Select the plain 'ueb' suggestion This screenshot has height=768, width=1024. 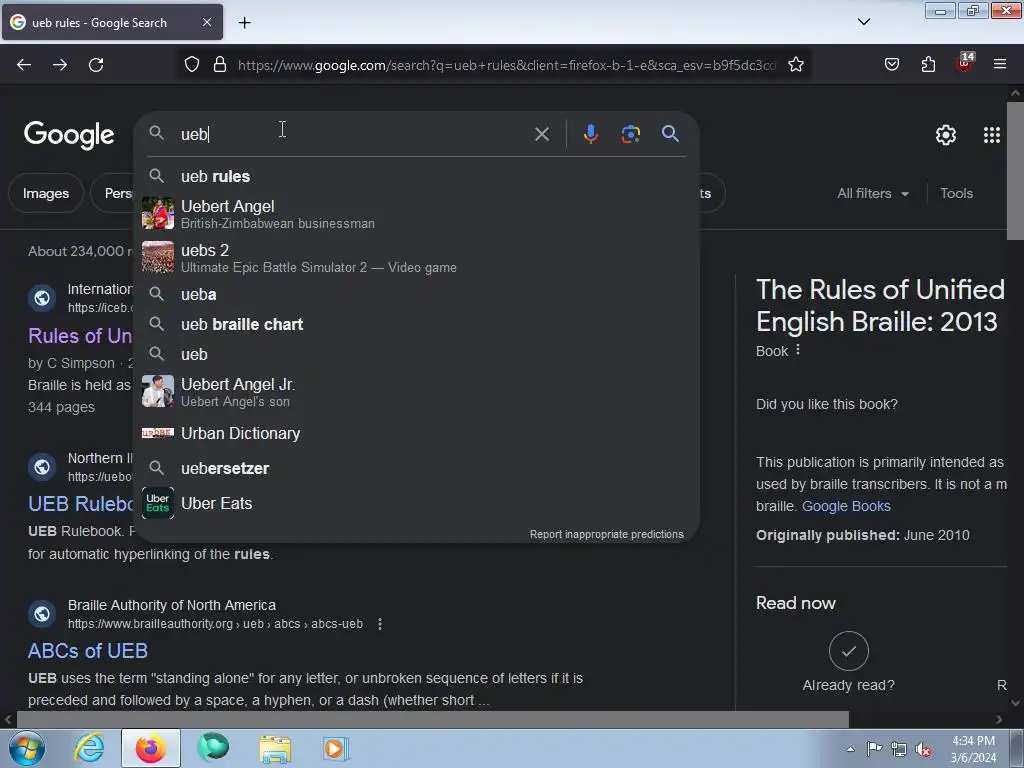(416, 355)
